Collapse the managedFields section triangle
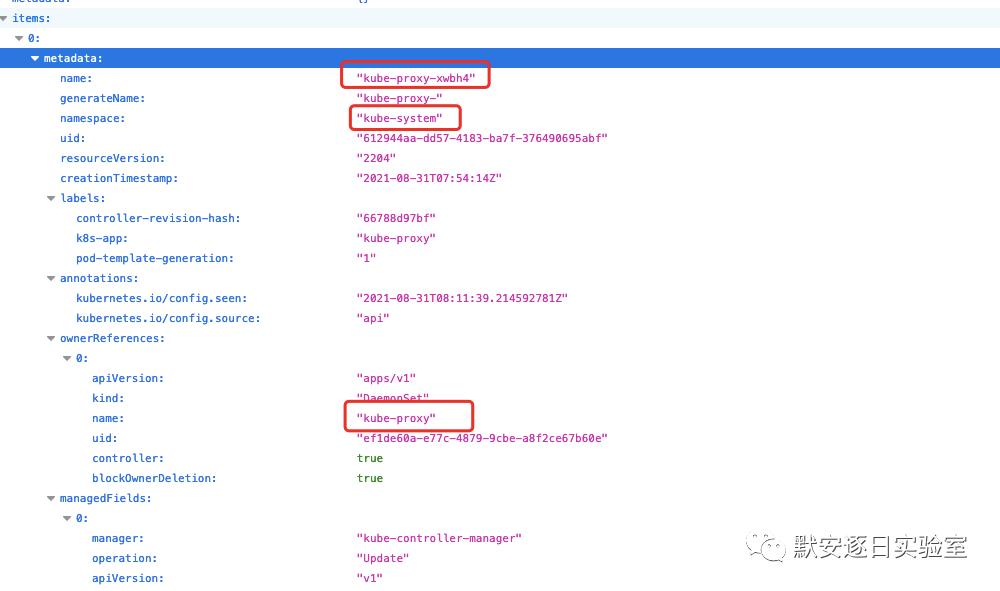 [x=51, y=499]
